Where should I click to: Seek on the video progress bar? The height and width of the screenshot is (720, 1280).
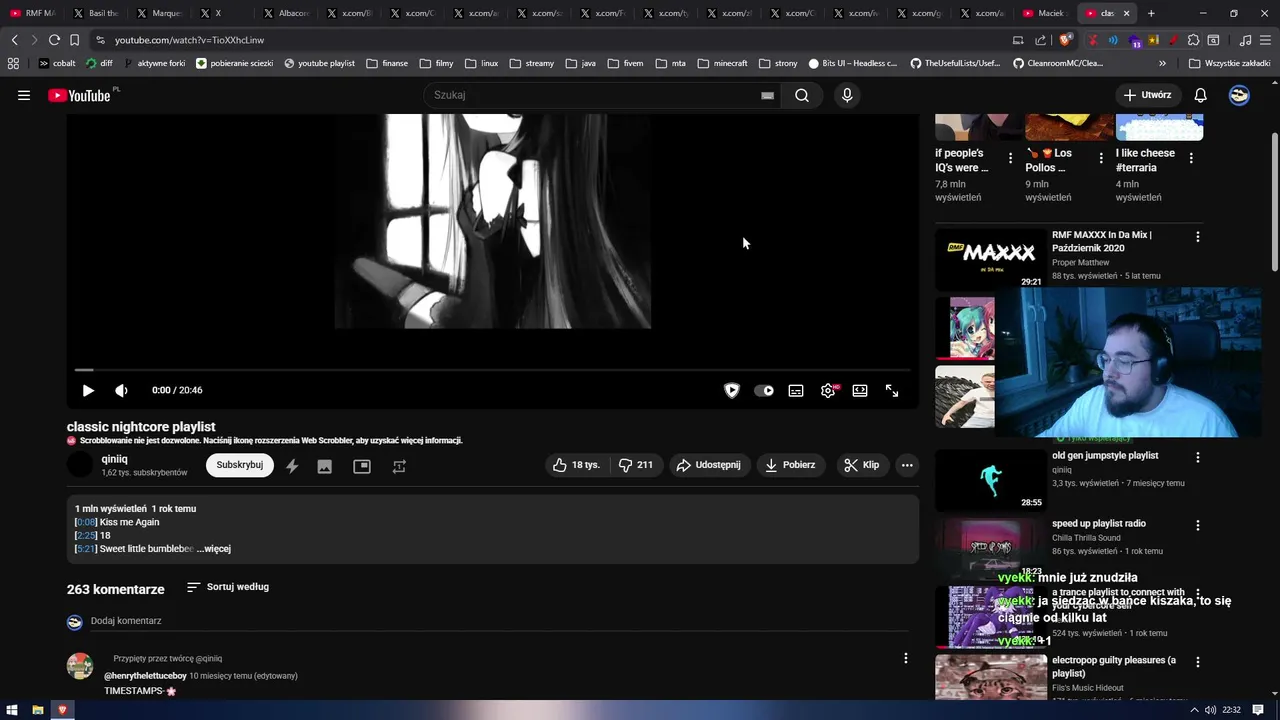tap(492, 370)
